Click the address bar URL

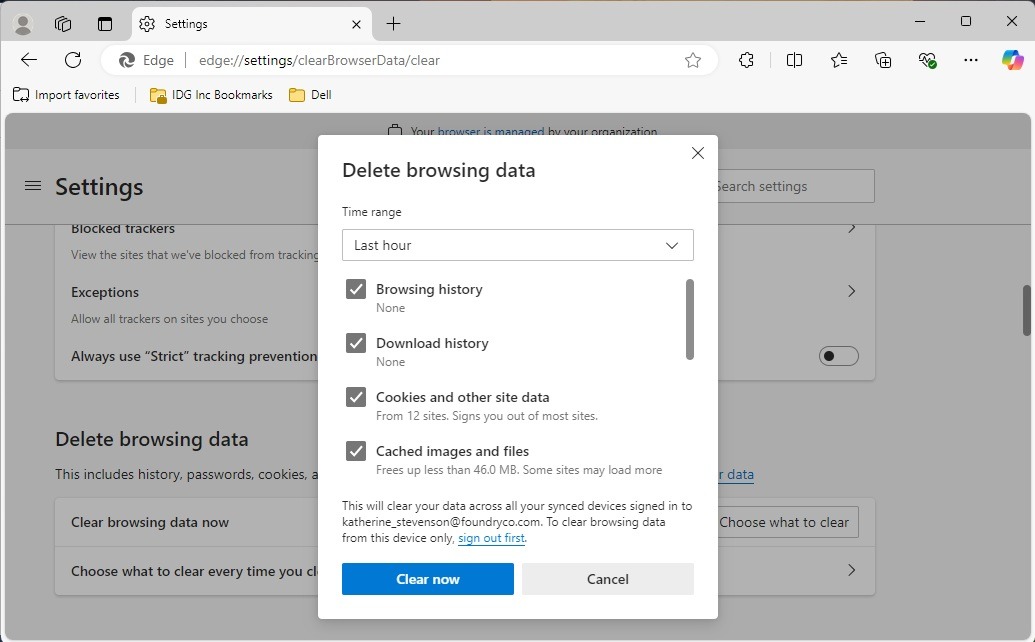click(319, 61)
